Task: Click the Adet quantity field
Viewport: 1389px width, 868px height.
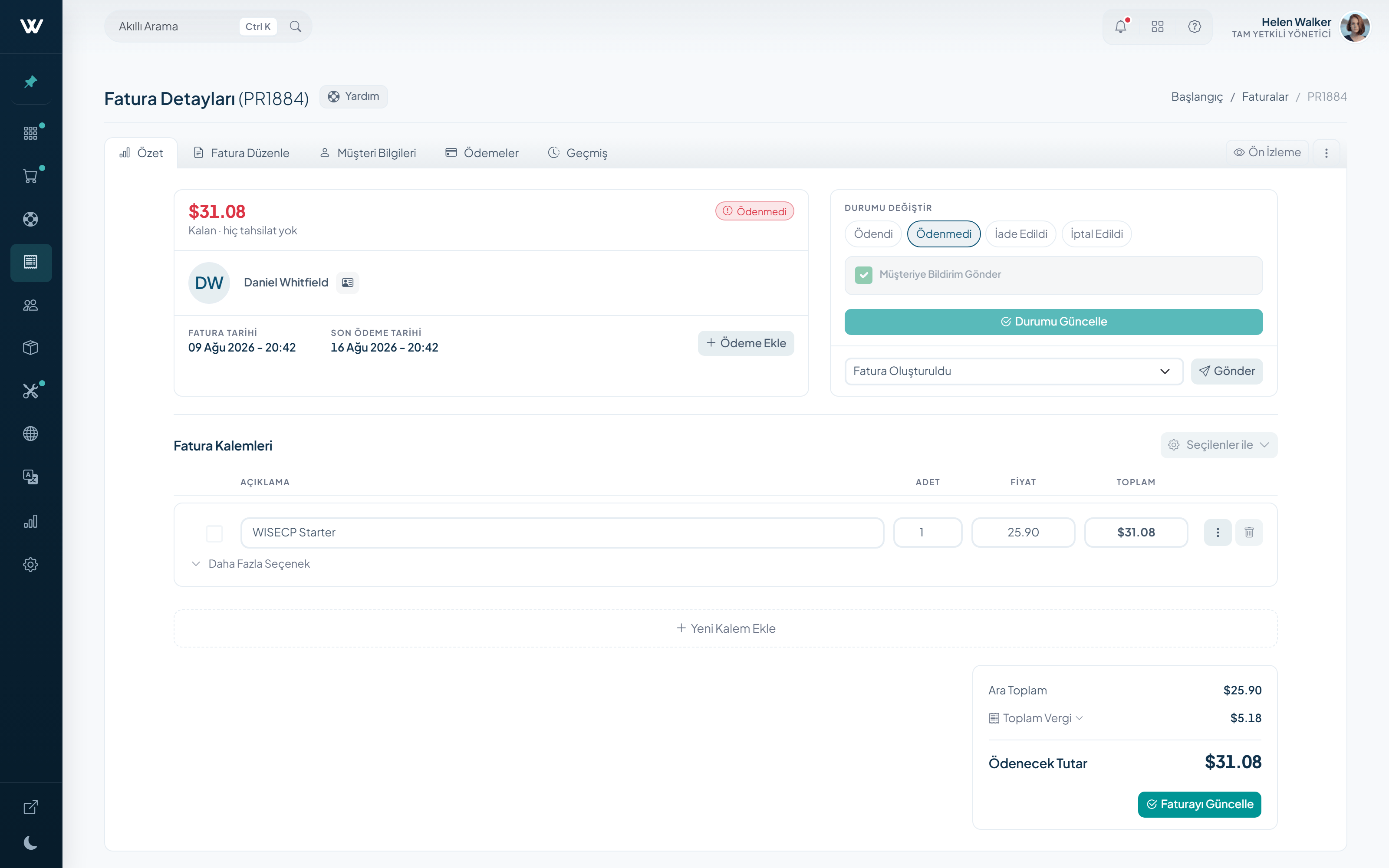Action: point(928,533)
